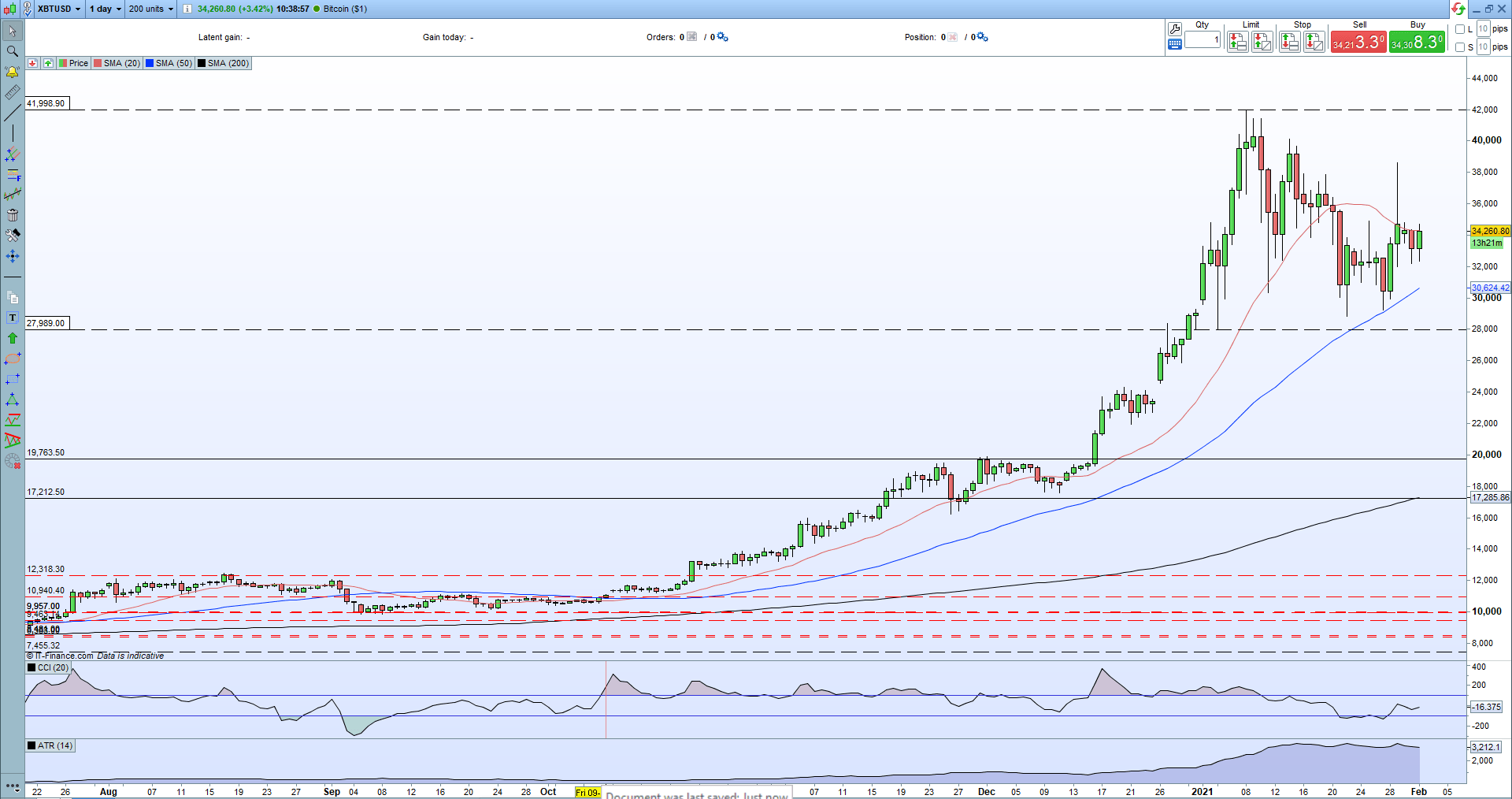Screen dimensions: 1512x799
Task: Enable the L pips checkbox
Action: 1460,29
